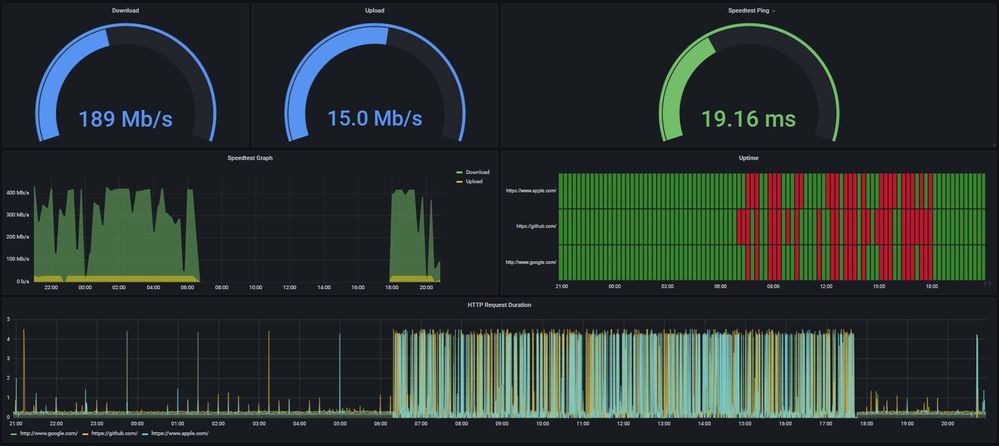Screen dimensions: 999x446
Task: Open the Upload gauge panel title
Action: 375,11
